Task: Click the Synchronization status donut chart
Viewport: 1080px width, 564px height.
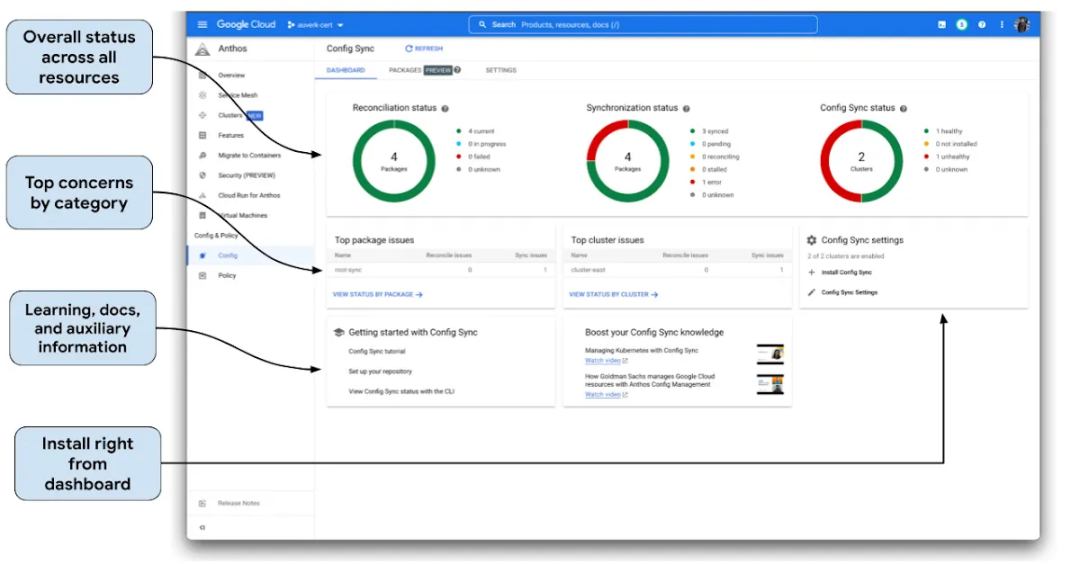Action: coord(627,161)
